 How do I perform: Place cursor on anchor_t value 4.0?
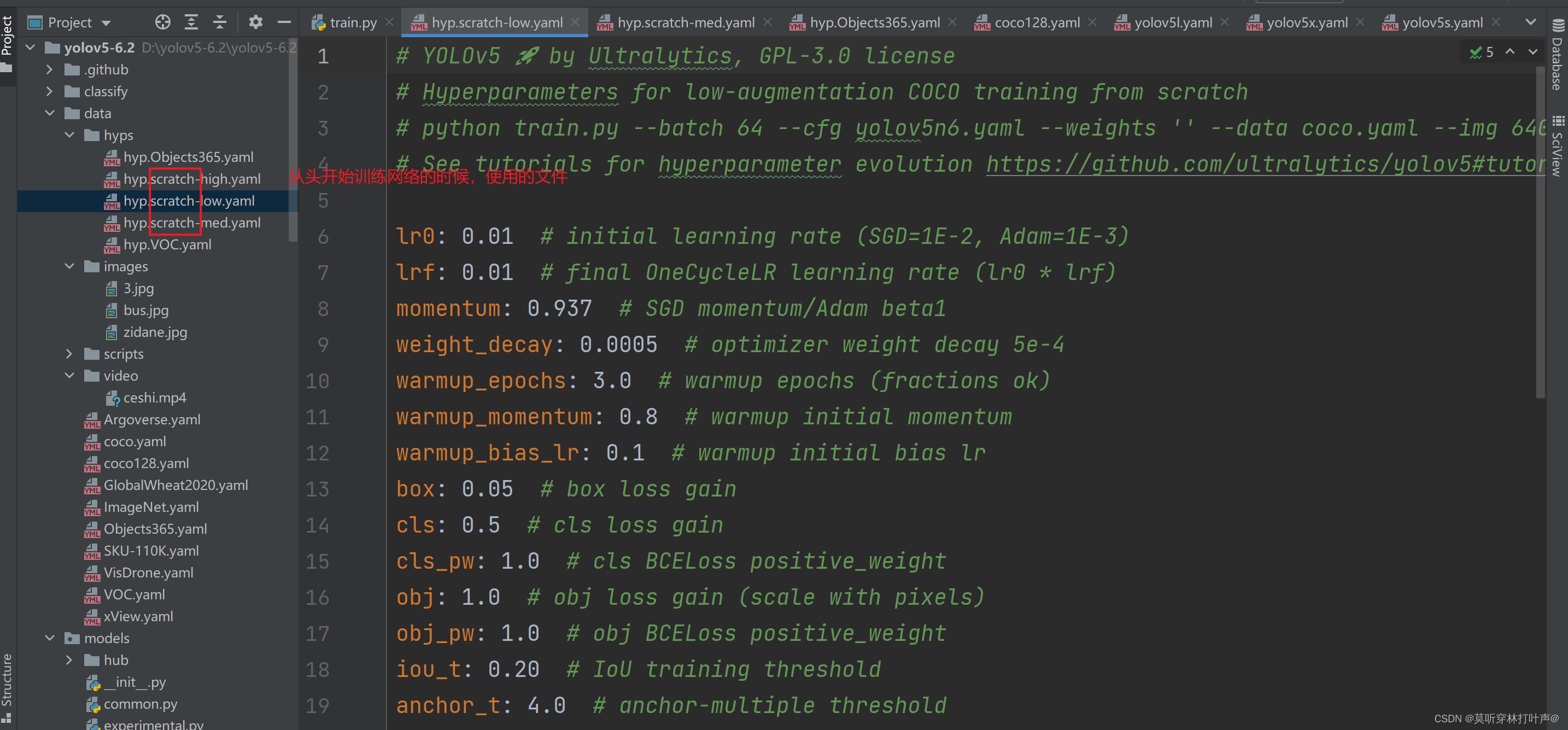[x=547, y=705]
